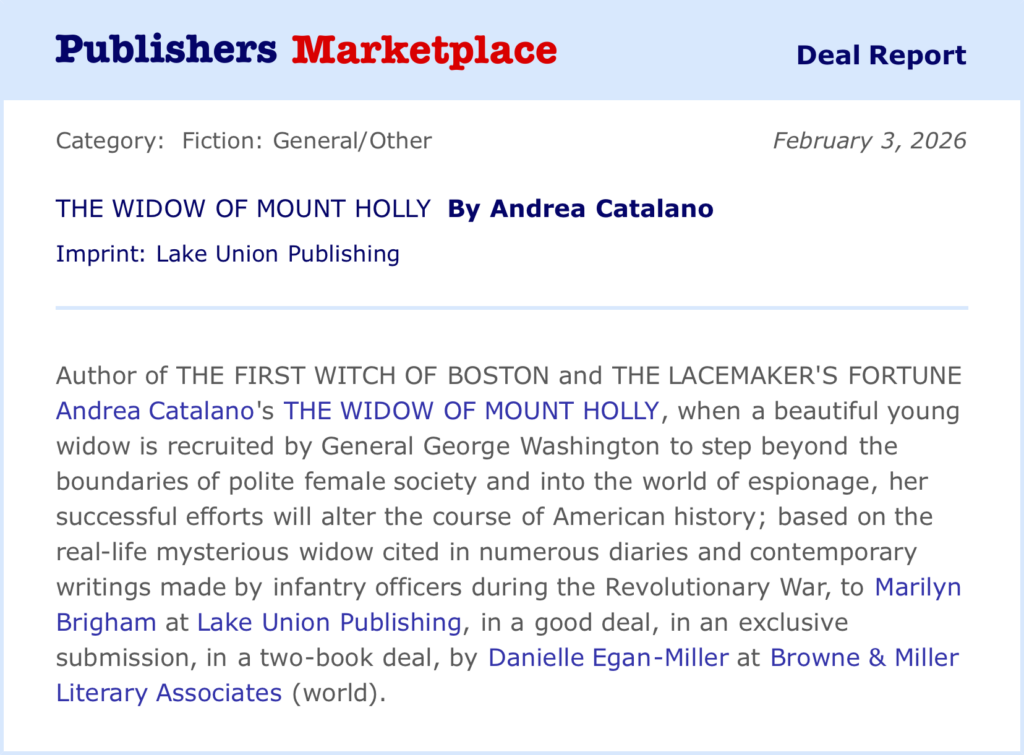
Task: Click the headline title above the Imprint line
Action: (243, 209)
